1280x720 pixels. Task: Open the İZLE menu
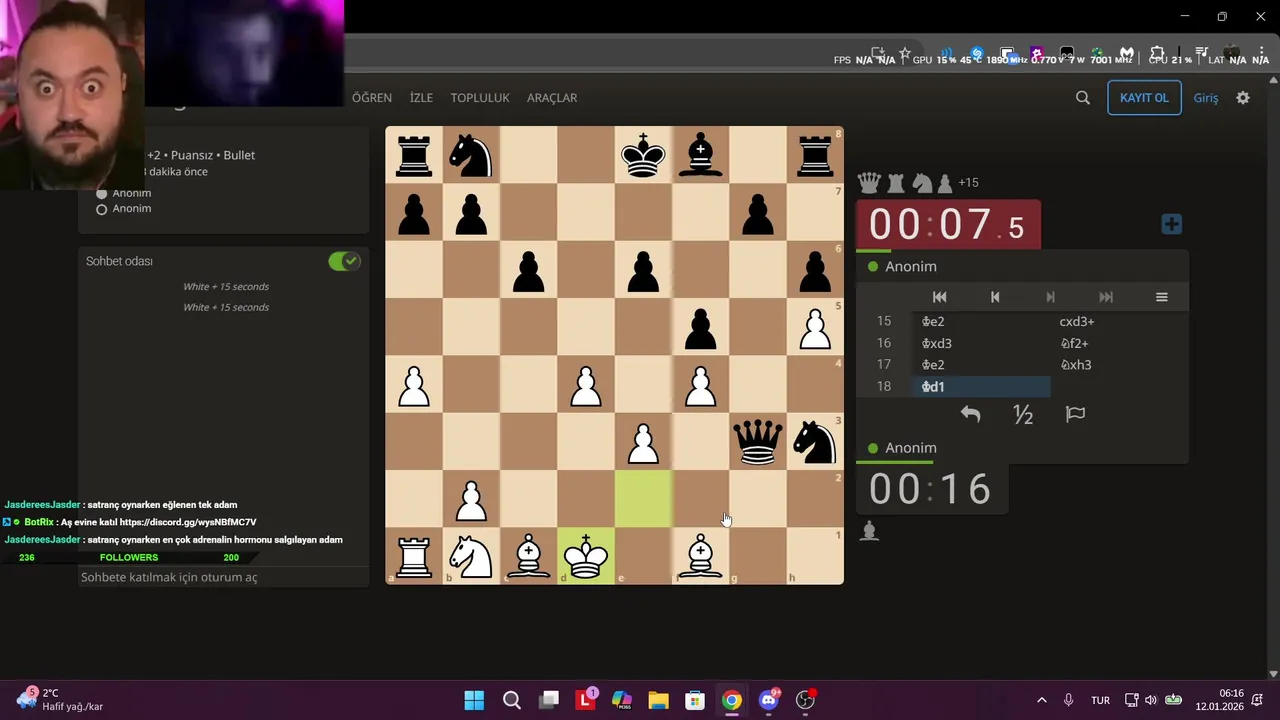click(x=421, y=98)
